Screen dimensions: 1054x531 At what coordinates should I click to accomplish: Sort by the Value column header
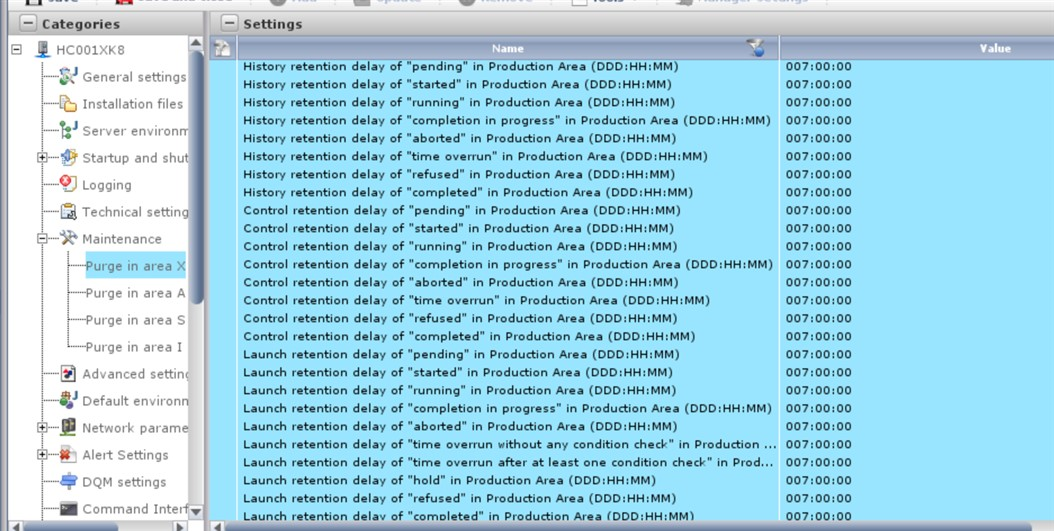pos(995,48)
